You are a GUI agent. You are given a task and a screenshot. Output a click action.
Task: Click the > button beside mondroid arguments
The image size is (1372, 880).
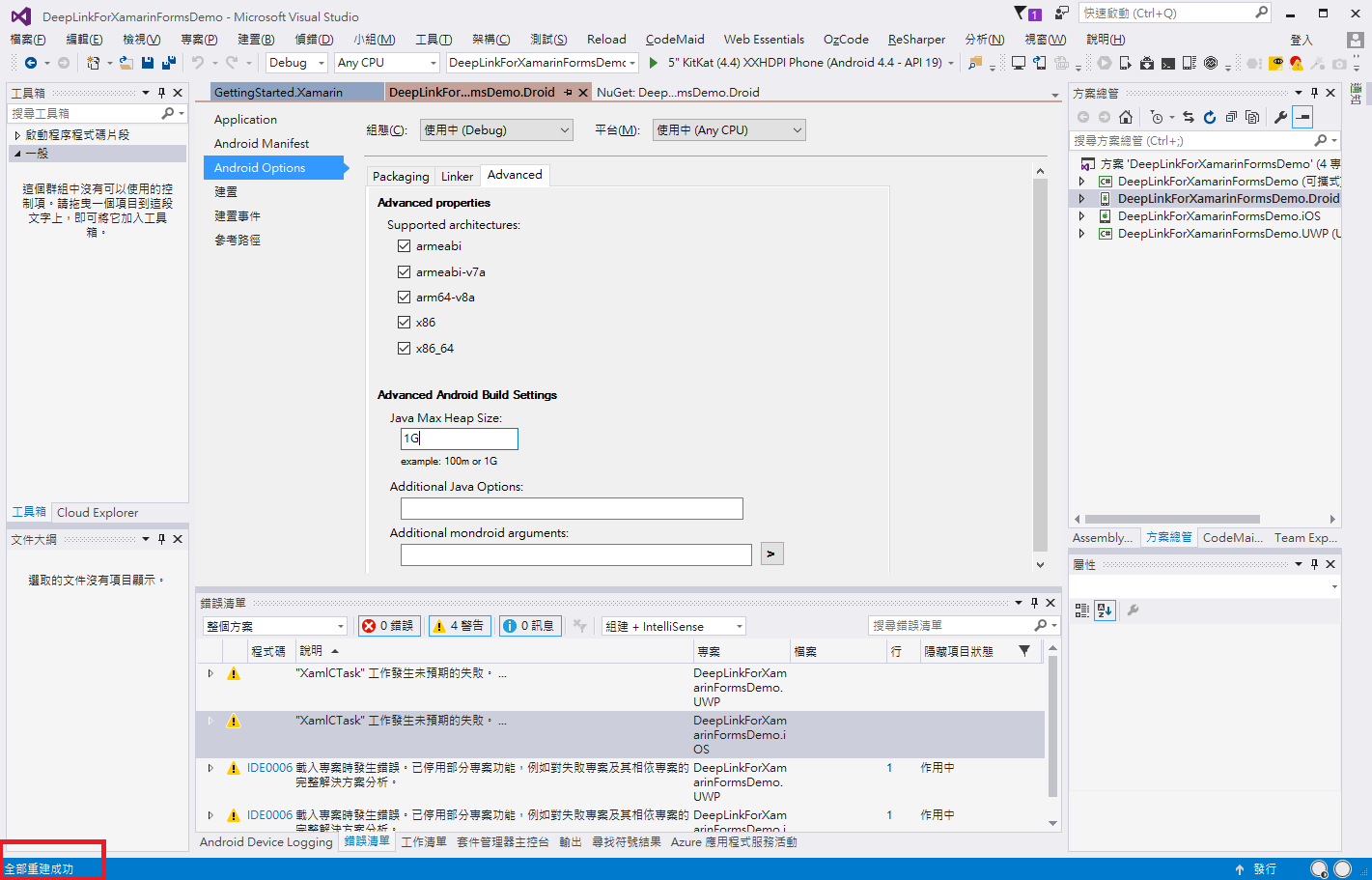pyautogui.click(x=771, y=554)
